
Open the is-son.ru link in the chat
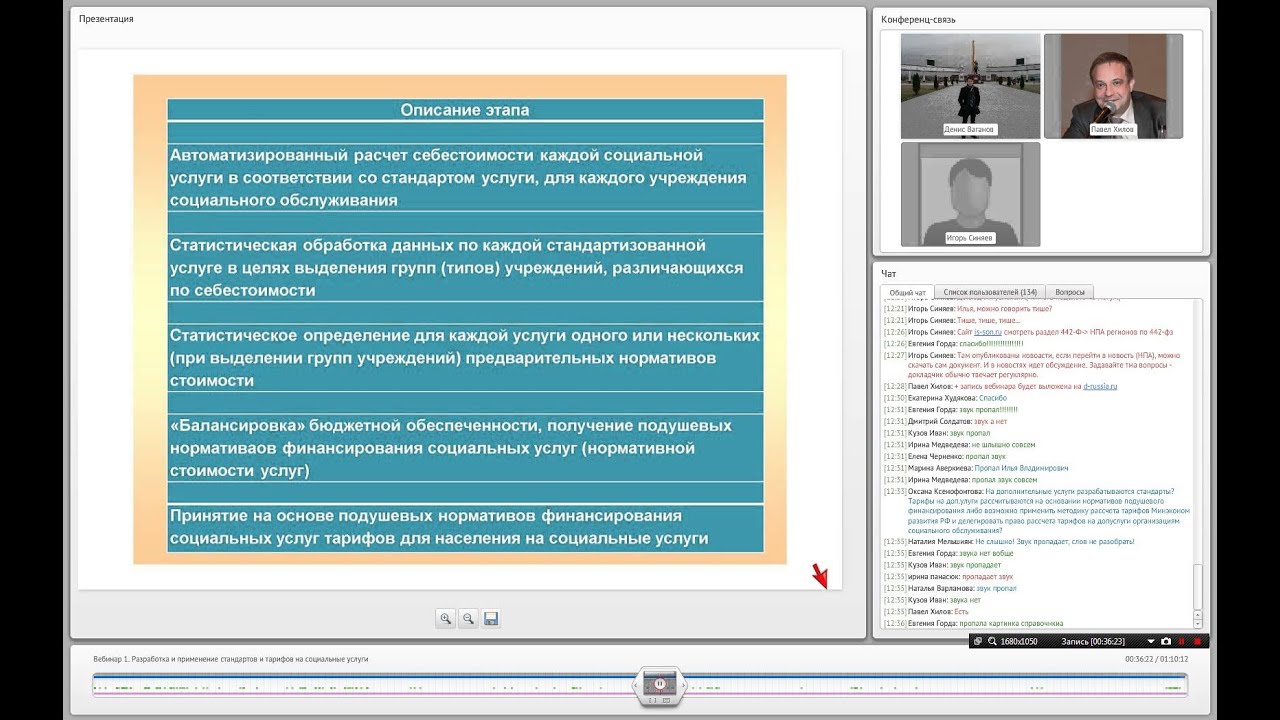[986, 331]
